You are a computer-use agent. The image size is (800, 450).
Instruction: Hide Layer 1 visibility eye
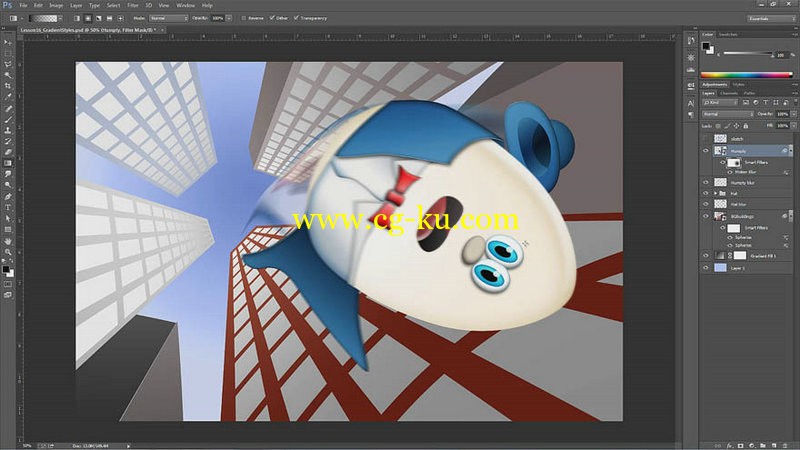706,268
